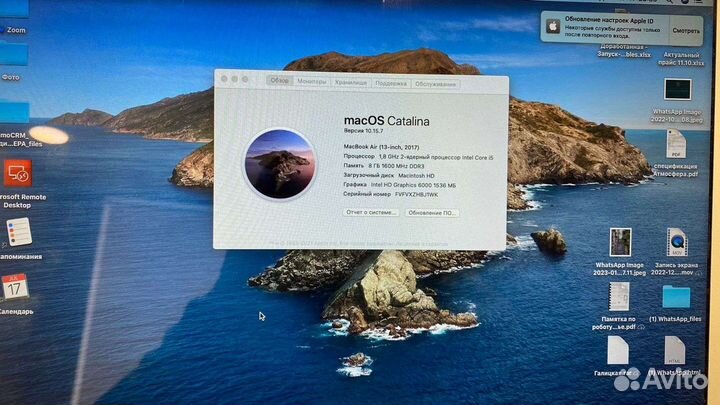This screenshot has width=720, height=405.
Task: Select спецификация Атмосфера.pdf file icon
Action: pyautogui.click(x=676, y=144)
